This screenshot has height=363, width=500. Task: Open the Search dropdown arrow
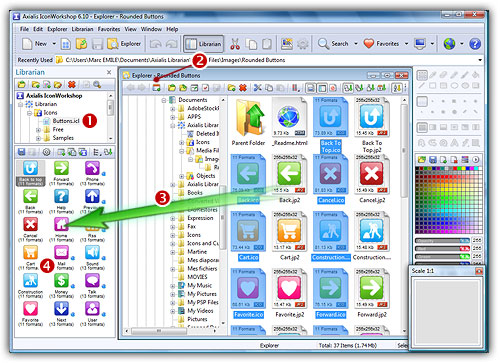tap(356, 44)
